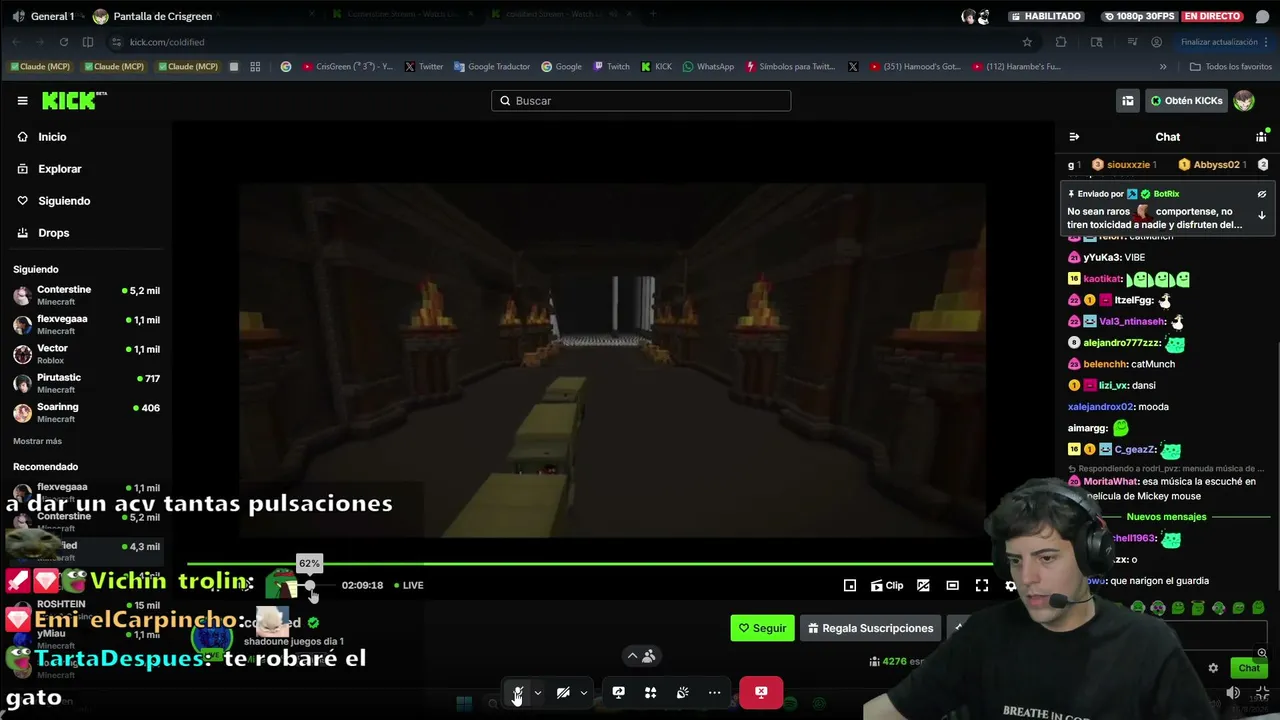Viewport: 1280px width, 720px height.
Task: Collapse the chat panel with arrow icon
Action: coord(1074,137)
